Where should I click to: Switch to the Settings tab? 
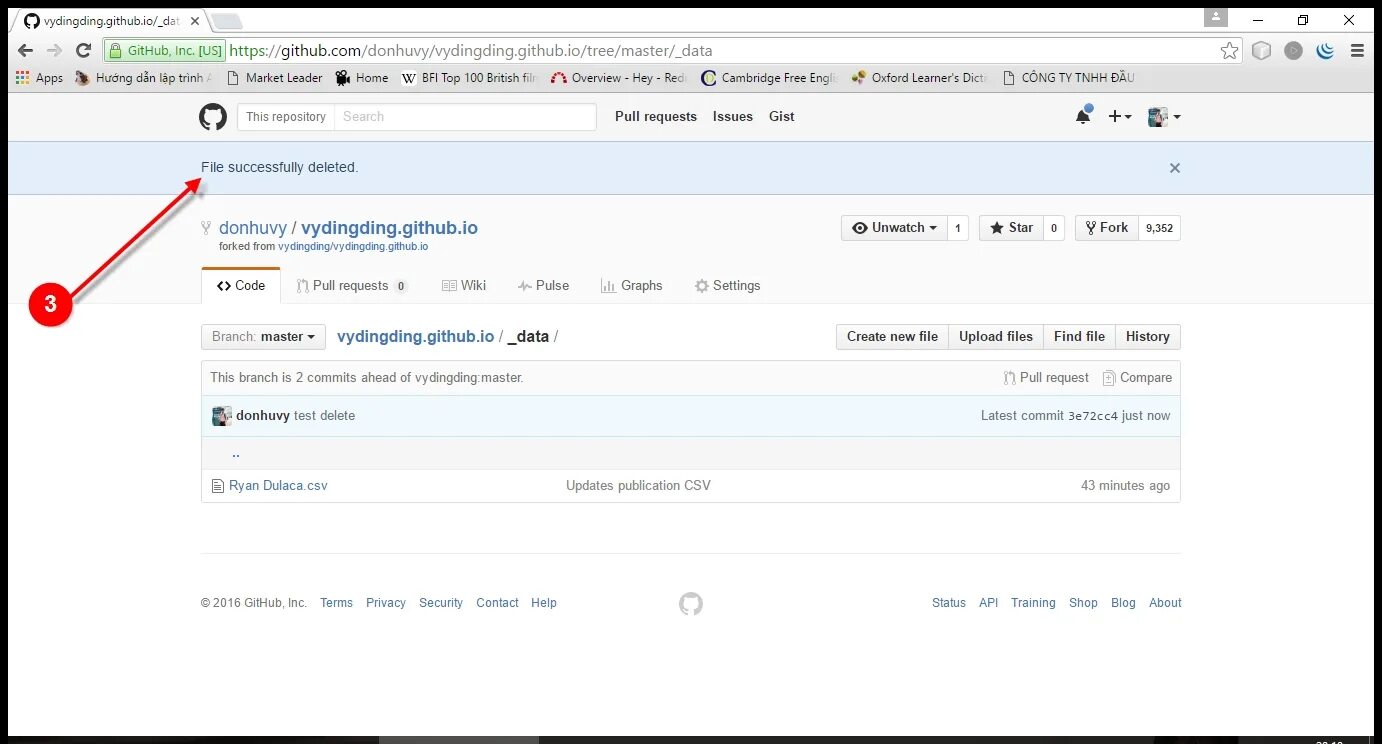coord(727,286)
